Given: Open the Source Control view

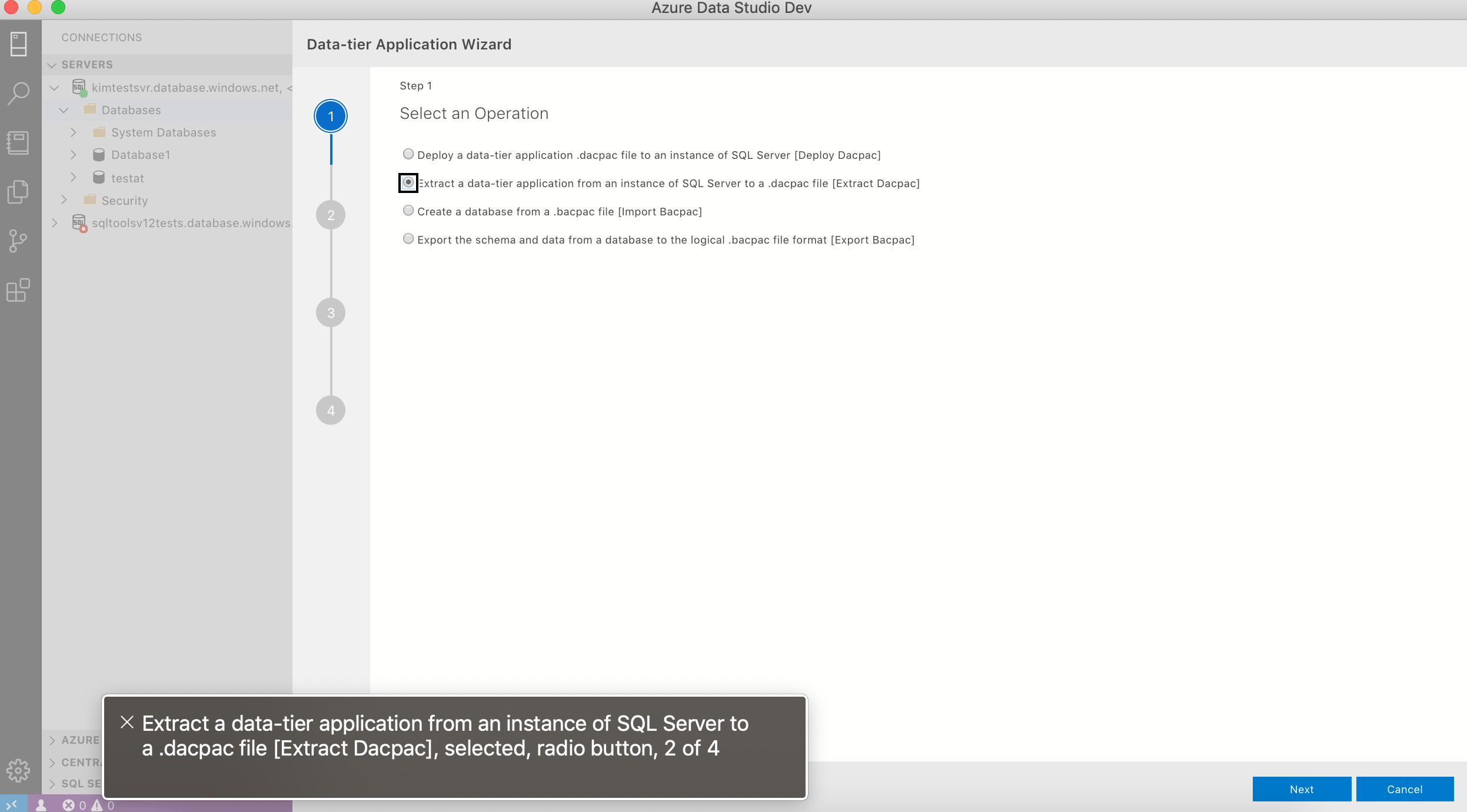Looking at the screenshot, I should click(x=18, y=241).
